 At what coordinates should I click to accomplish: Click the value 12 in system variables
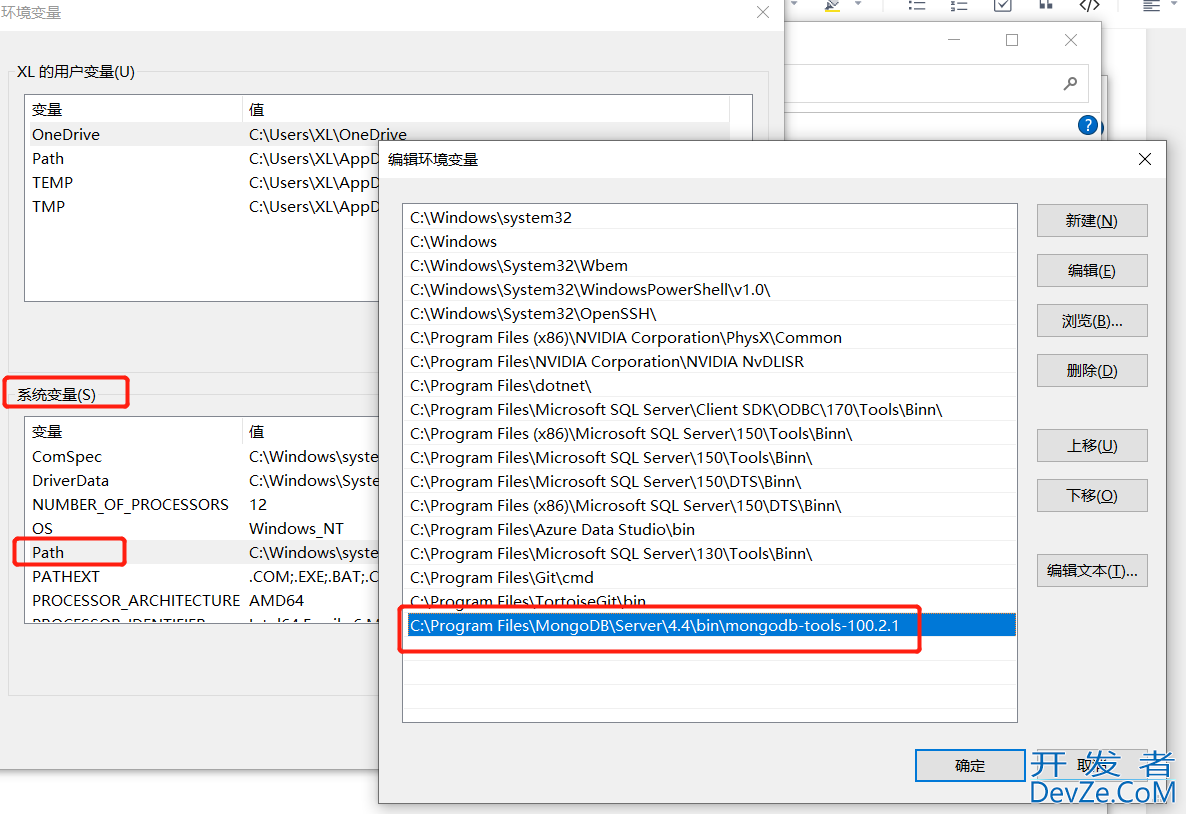(258, 505)
